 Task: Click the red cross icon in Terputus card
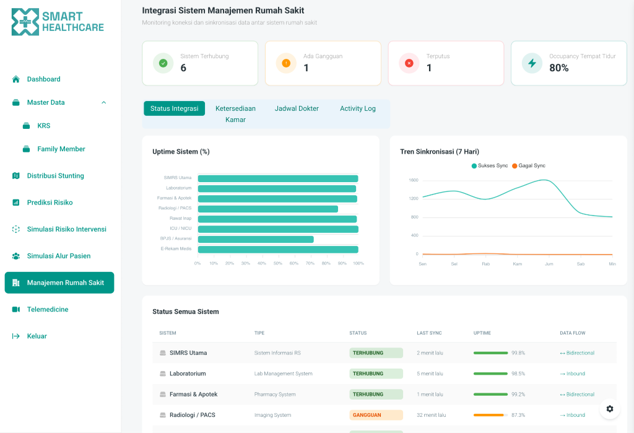click(x=409, y=63)
